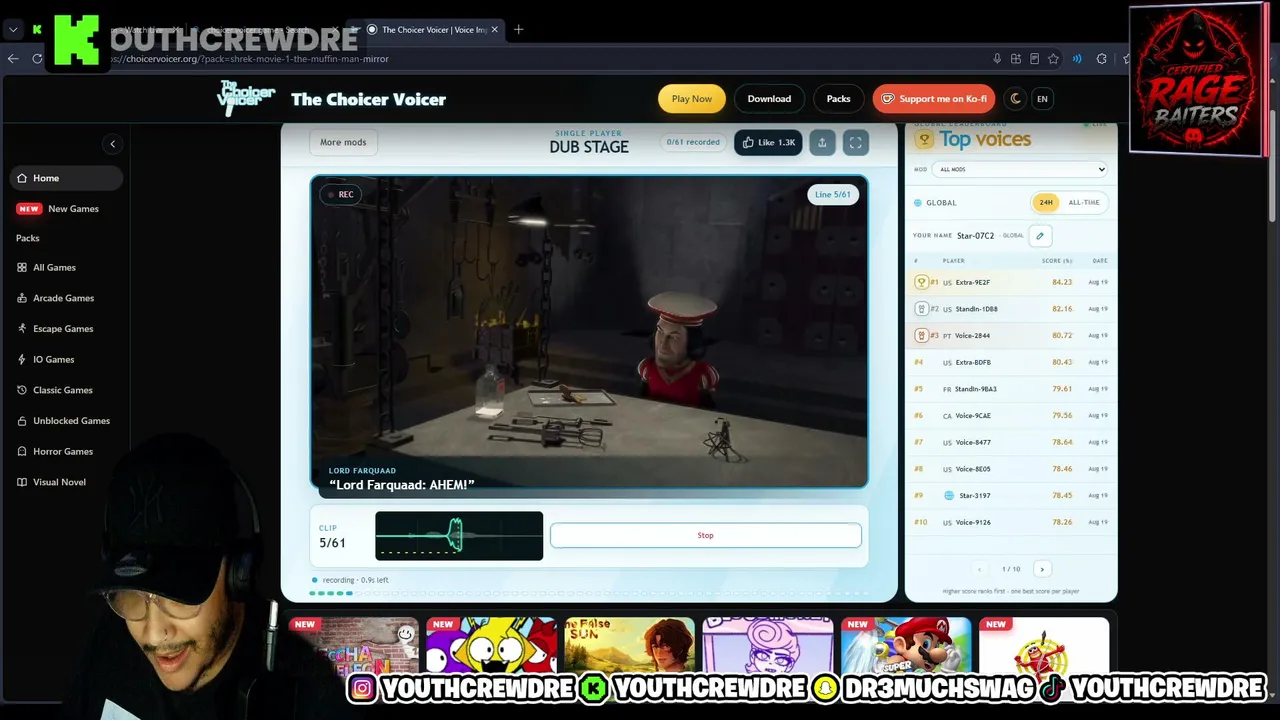Click Horror Games text in sidebar

point(63,451)
